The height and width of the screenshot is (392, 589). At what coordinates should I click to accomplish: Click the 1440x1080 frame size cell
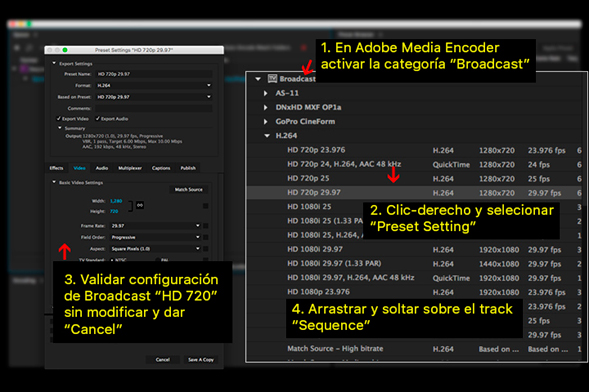(499, 264)
